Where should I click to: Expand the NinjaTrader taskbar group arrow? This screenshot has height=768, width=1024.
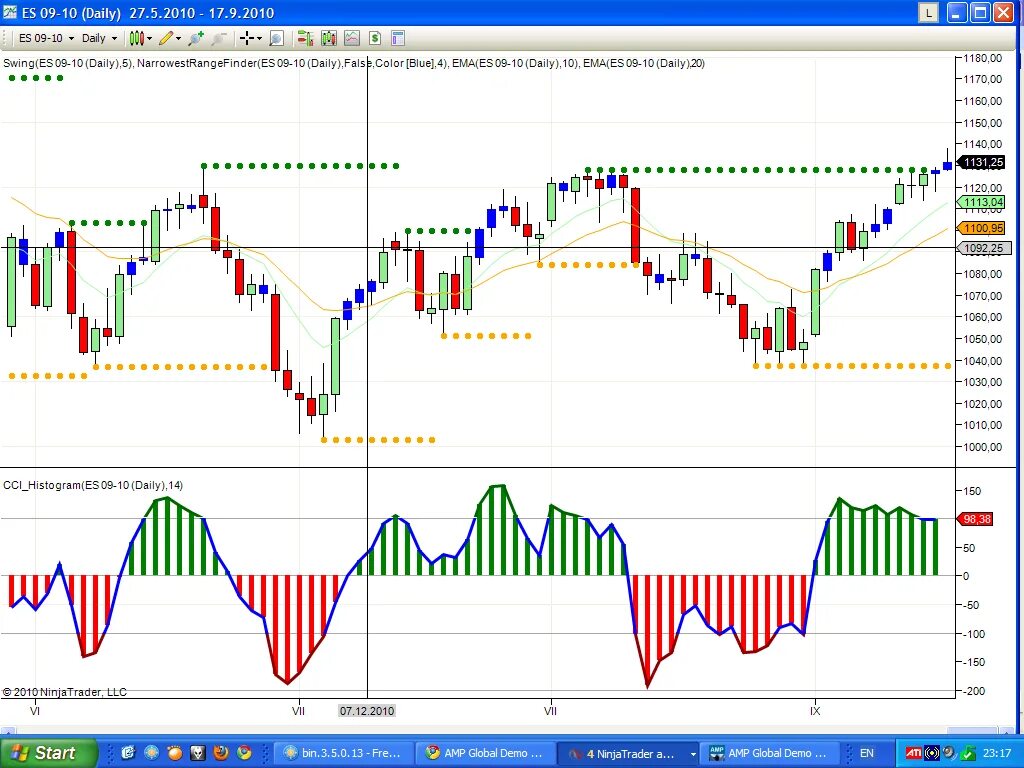[x=692, y=754]
